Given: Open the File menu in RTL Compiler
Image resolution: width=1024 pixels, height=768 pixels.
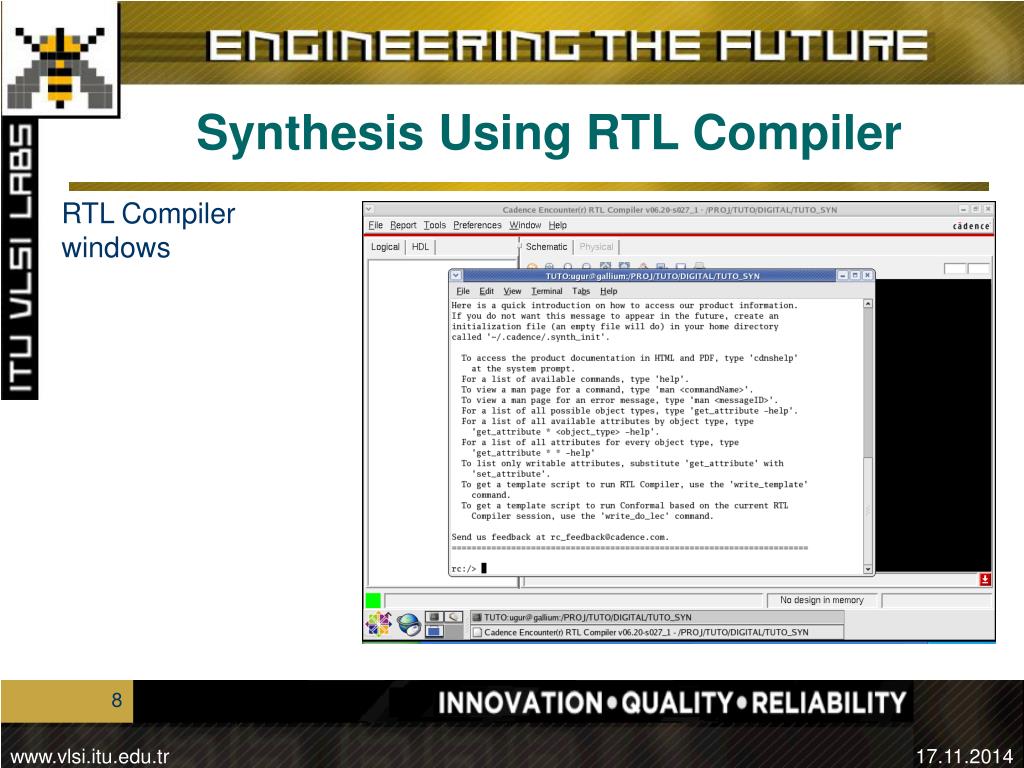Looking at the screenshot, I should tap(376, 225).
